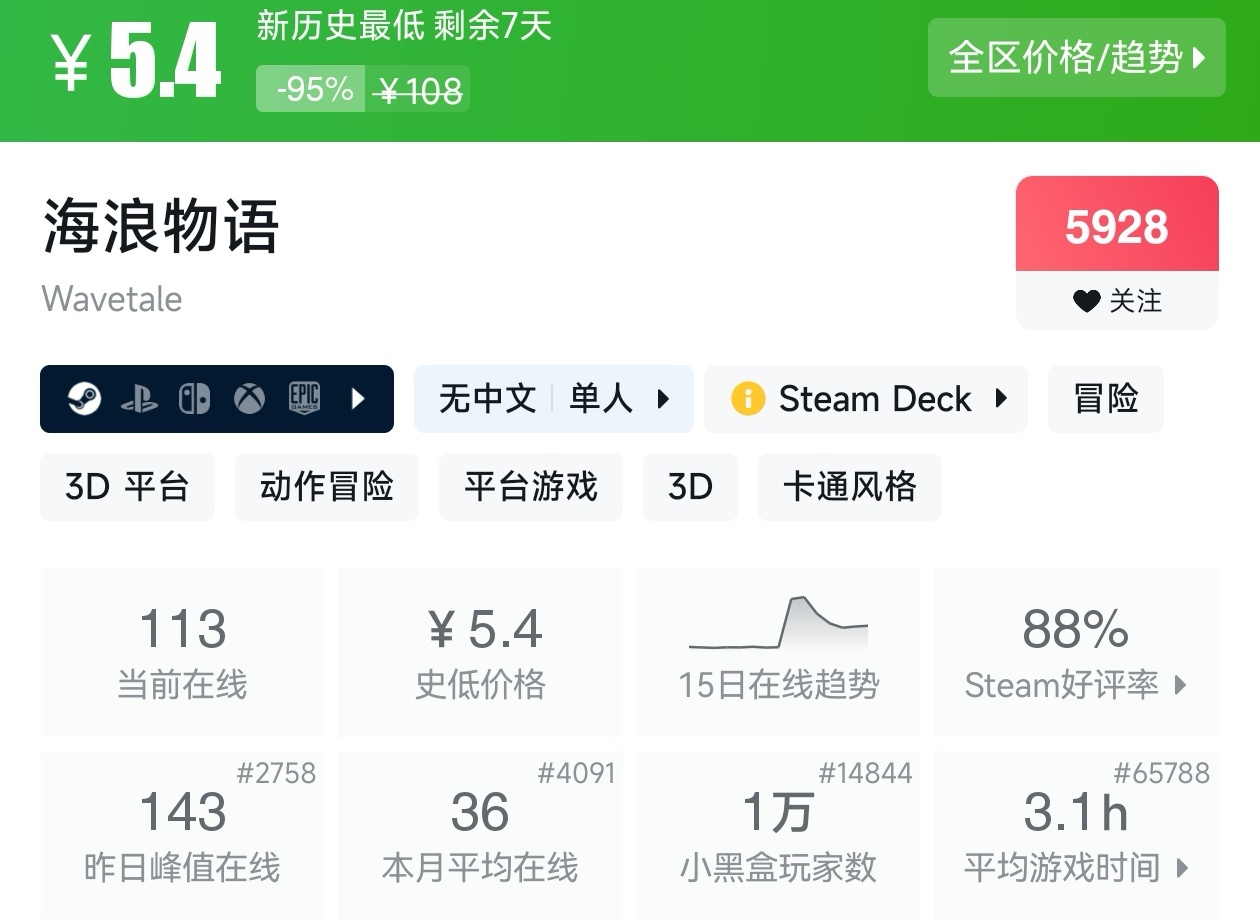Click the Epic Games platform icon

[x=304, y=399]
